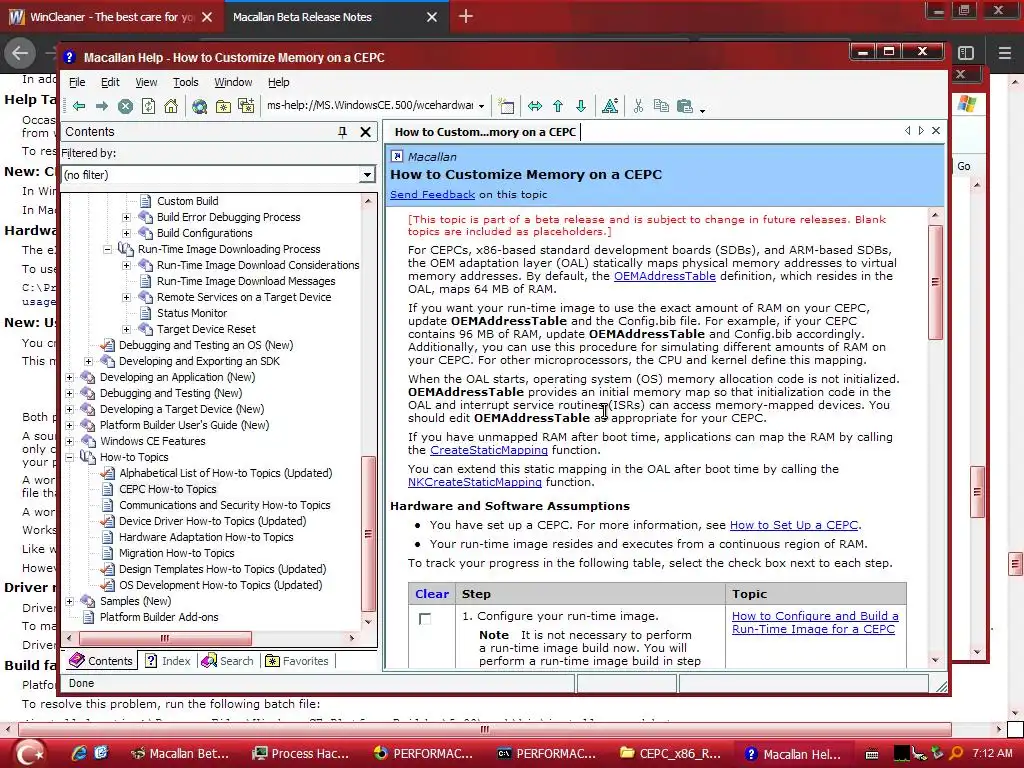Click the right tab-scroll arrow above topic

coord(921,131)
